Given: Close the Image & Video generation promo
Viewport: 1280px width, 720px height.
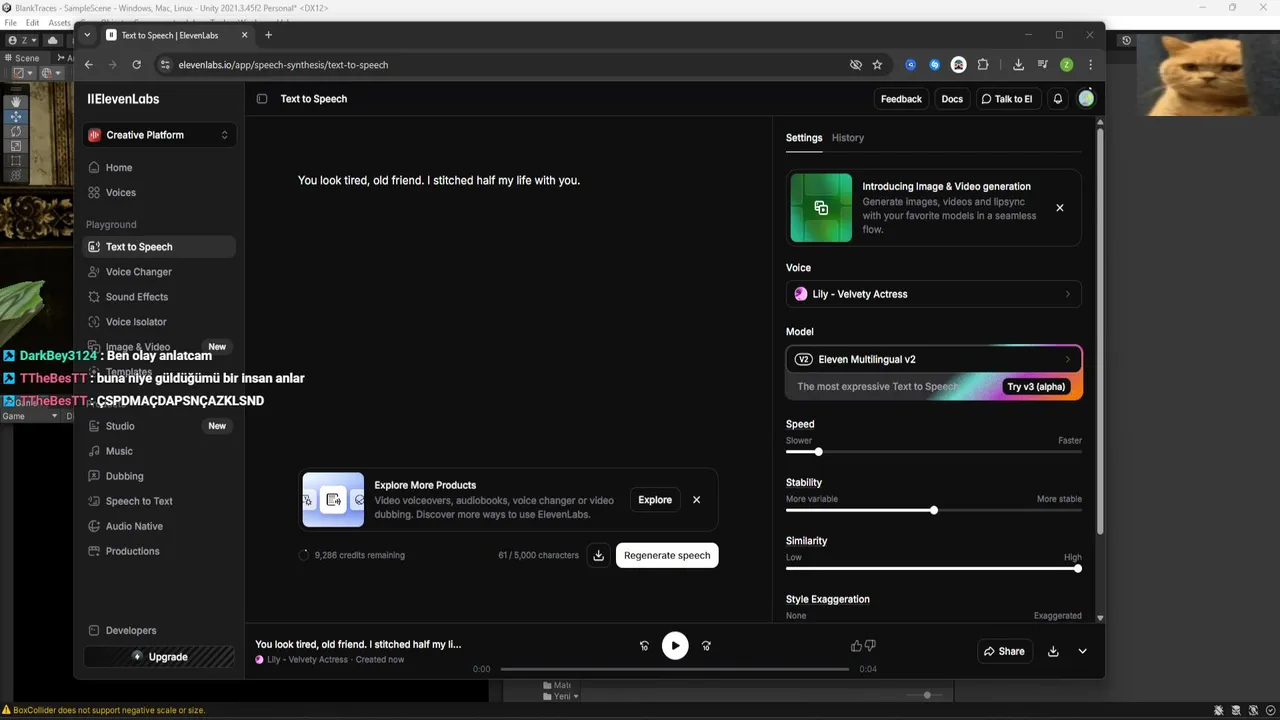Looking at the screenshot, I should click(1060, 208).
